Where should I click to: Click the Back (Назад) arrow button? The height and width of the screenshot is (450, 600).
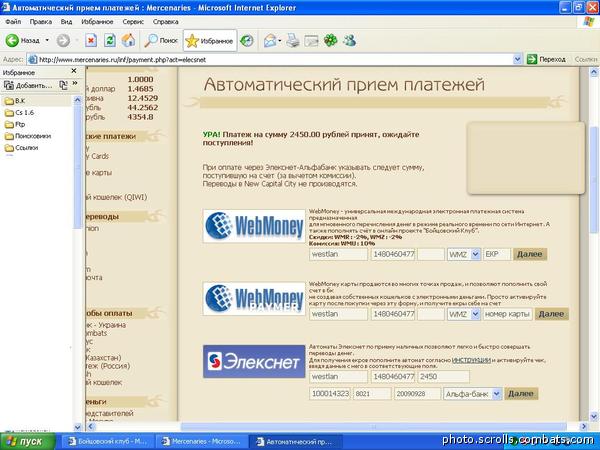click(x=22, y=41)
